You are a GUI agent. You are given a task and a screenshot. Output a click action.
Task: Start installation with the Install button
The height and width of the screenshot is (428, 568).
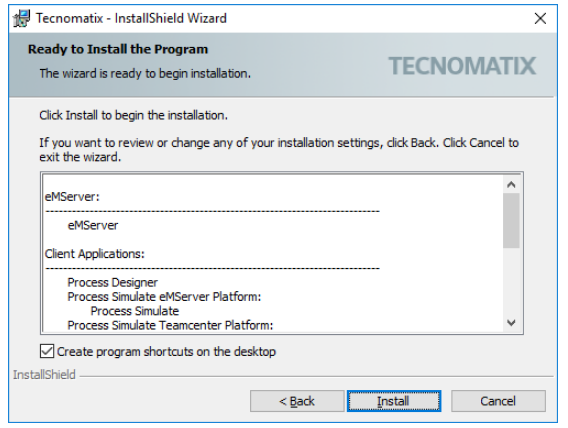pyautogui.click(x=394, y=401)
